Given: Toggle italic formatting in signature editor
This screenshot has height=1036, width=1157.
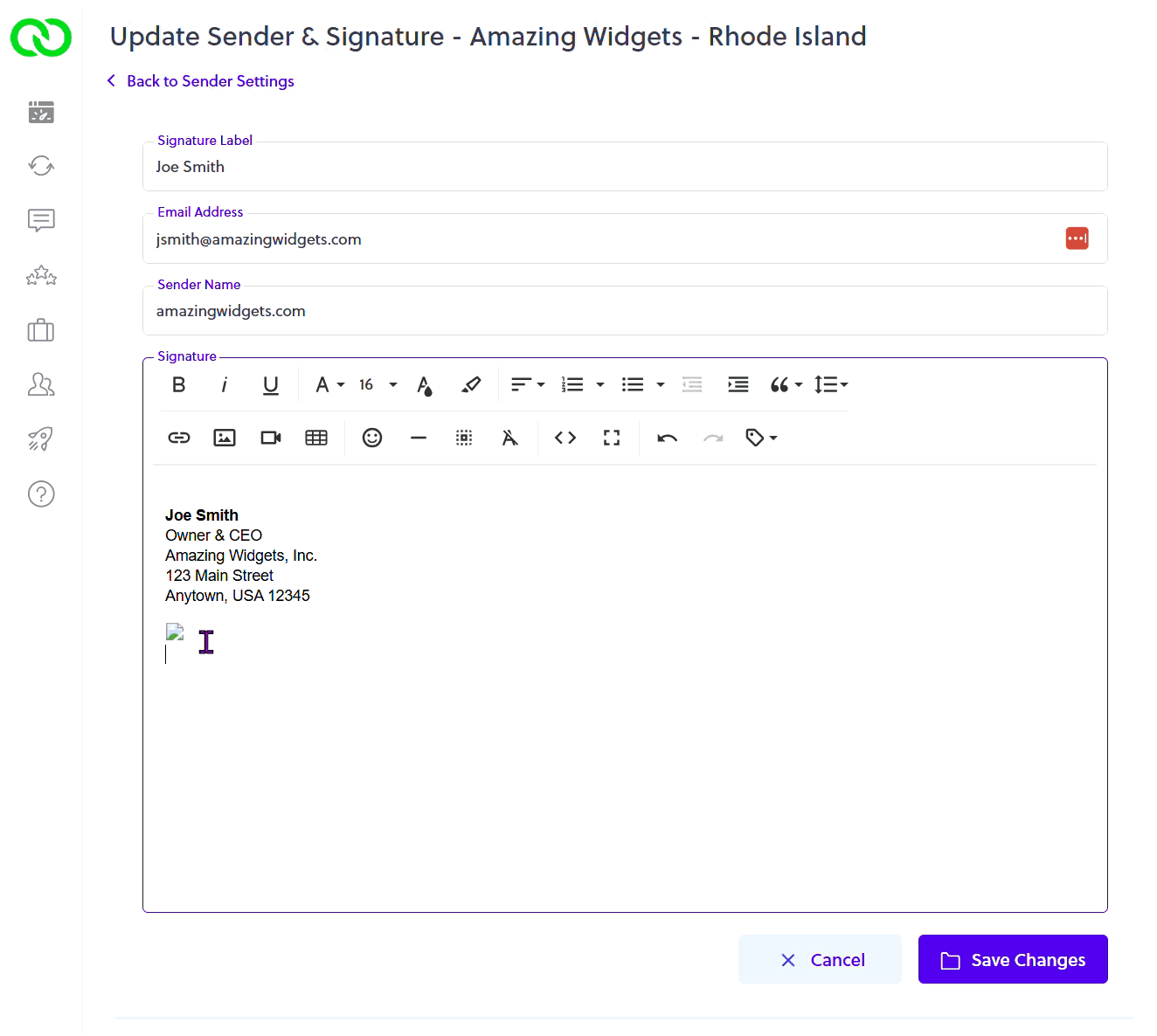Looking at the screenshot, I should [x=225, y=385].
